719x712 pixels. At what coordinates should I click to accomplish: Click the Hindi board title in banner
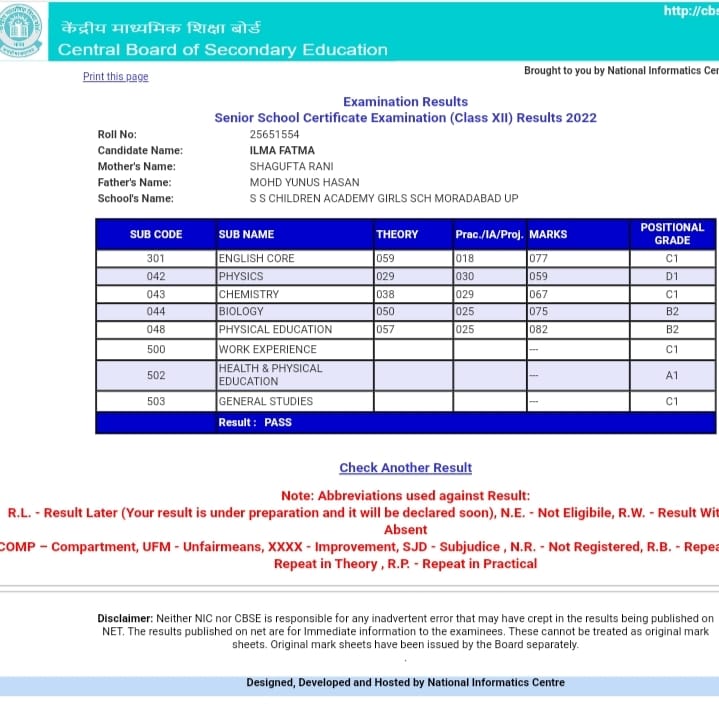click(161, 28)
